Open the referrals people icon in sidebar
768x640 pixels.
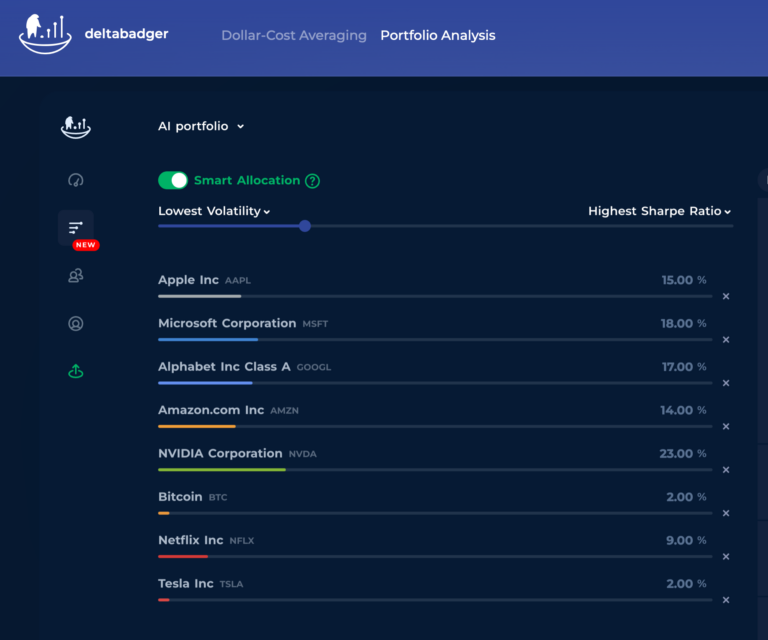[76, 276]
